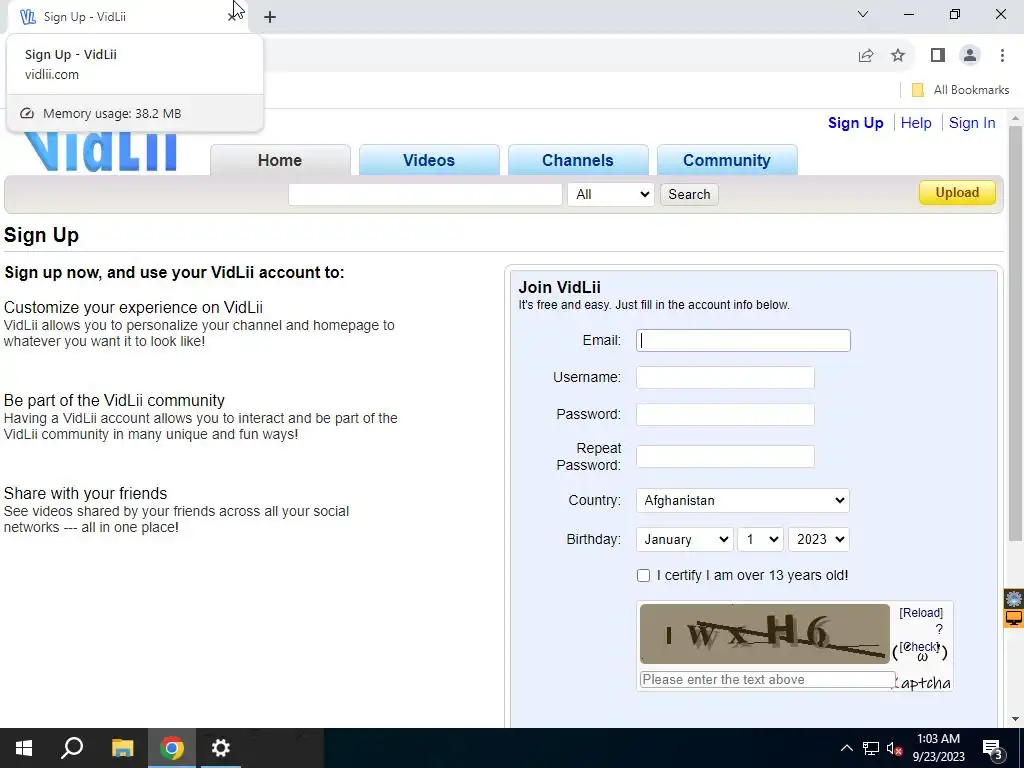Open the tab search chevron
Screen dimensions: 1024x768
coord(863,14)
